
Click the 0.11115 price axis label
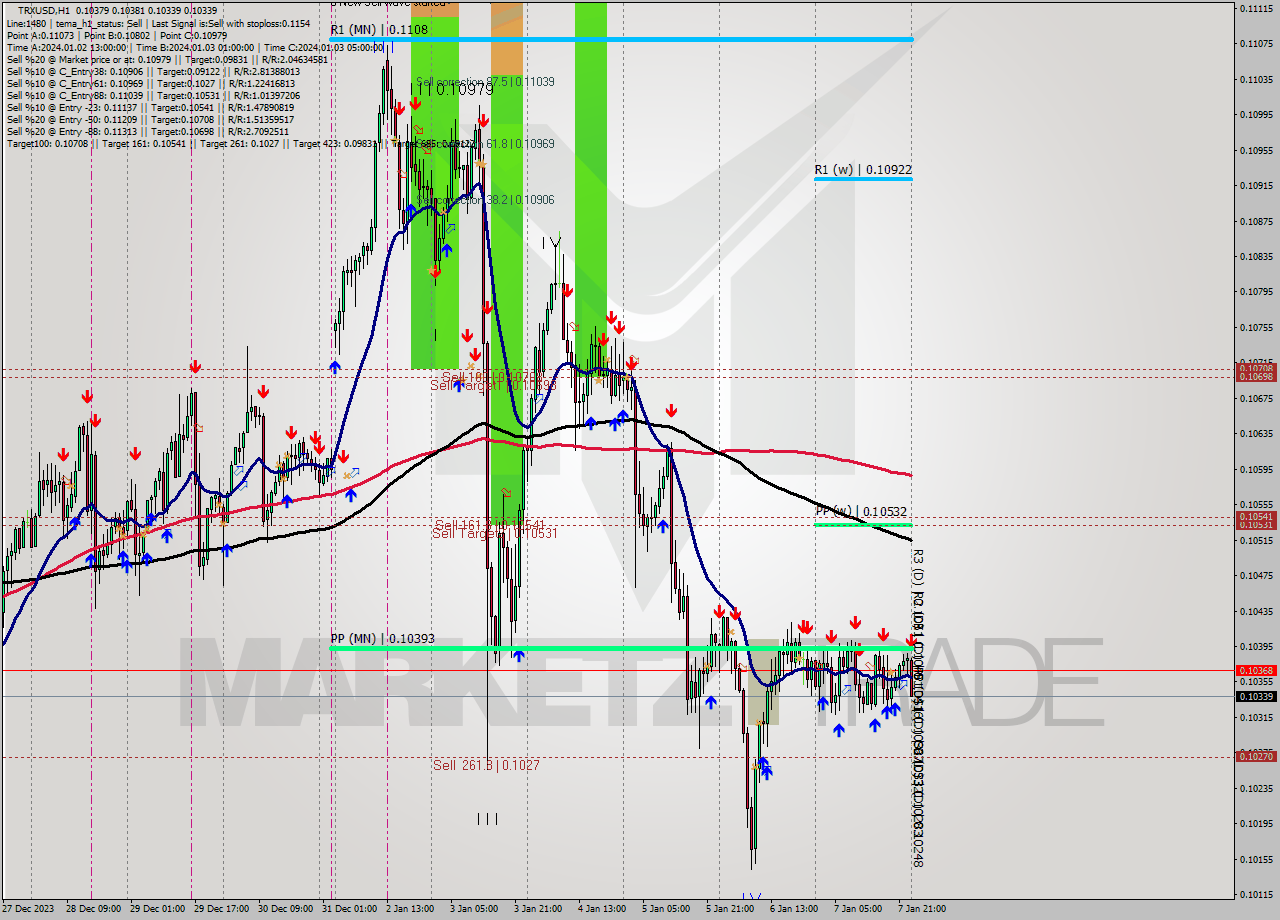coord(1255,8)
